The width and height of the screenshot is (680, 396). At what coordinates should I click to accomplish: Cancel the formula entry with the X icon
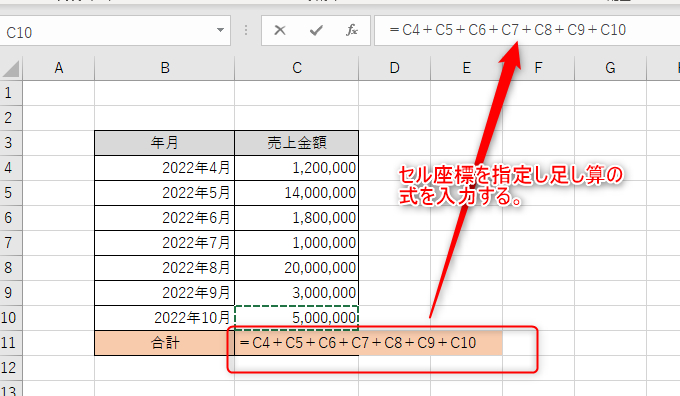(x=280, y=30)
